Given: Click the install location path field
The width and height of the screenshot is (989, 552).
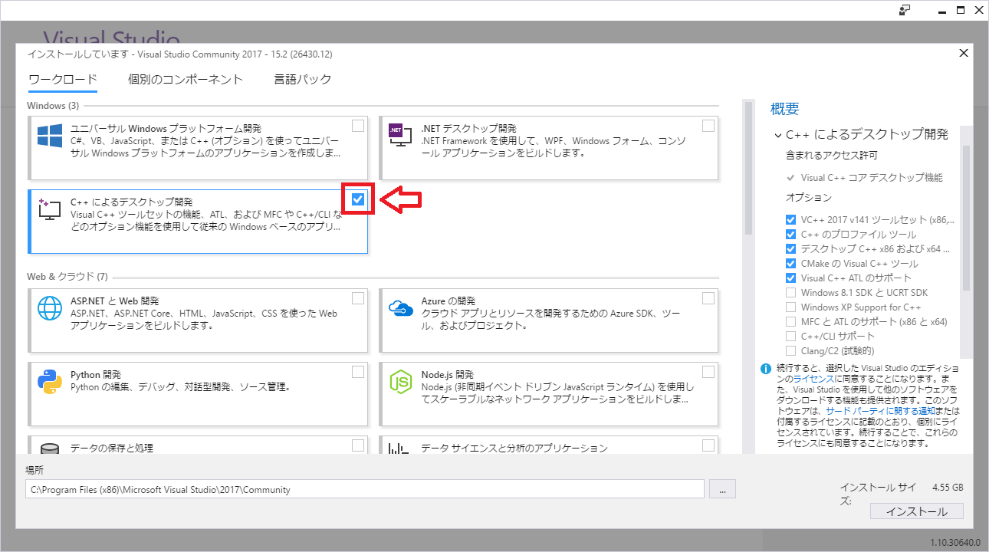Looking at the screenshot, I should pos(365,489).
